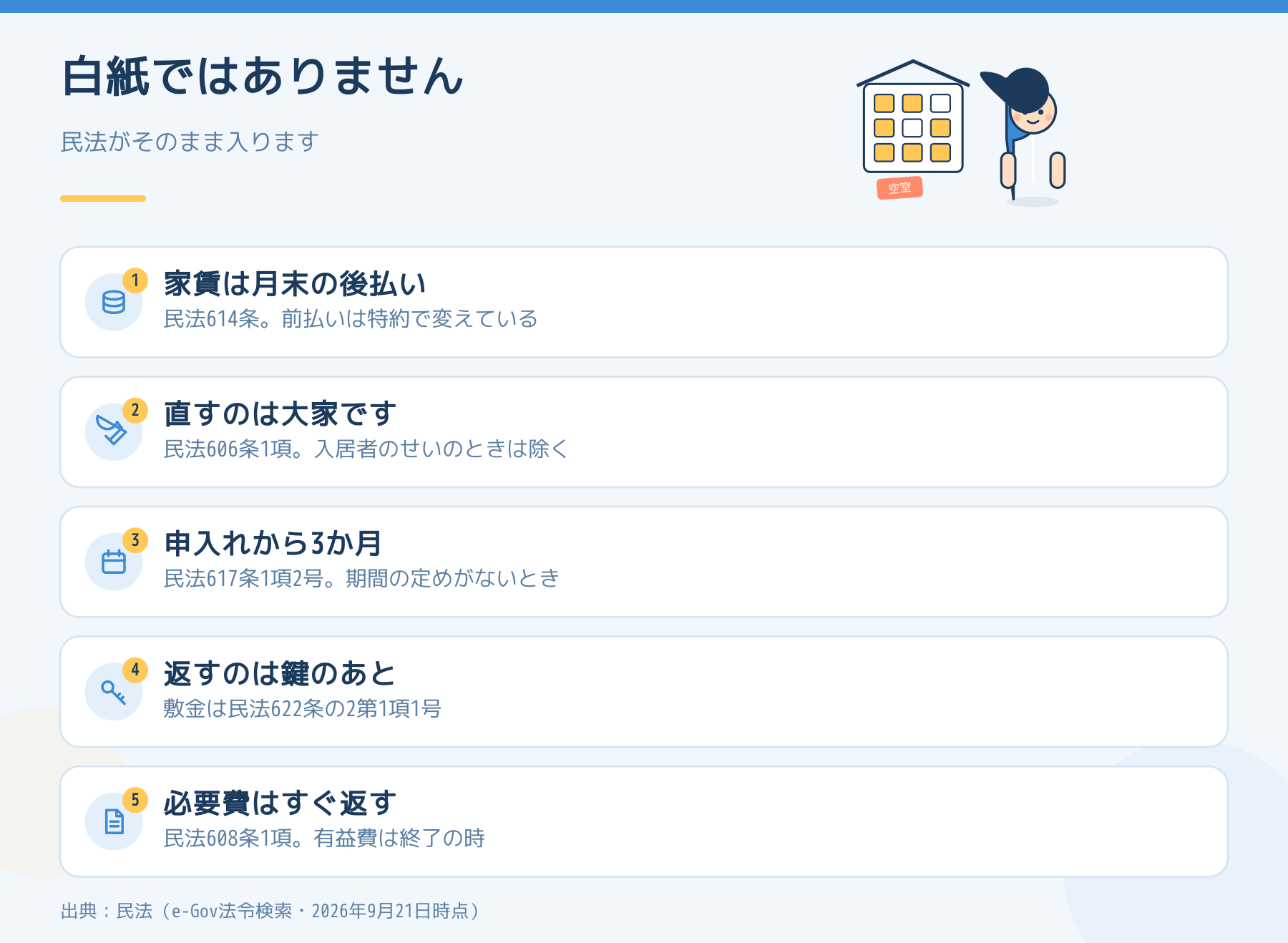This screenshot has height=943, width=1288.
Task: Click the number 3 badge
Action: [135, 540]
